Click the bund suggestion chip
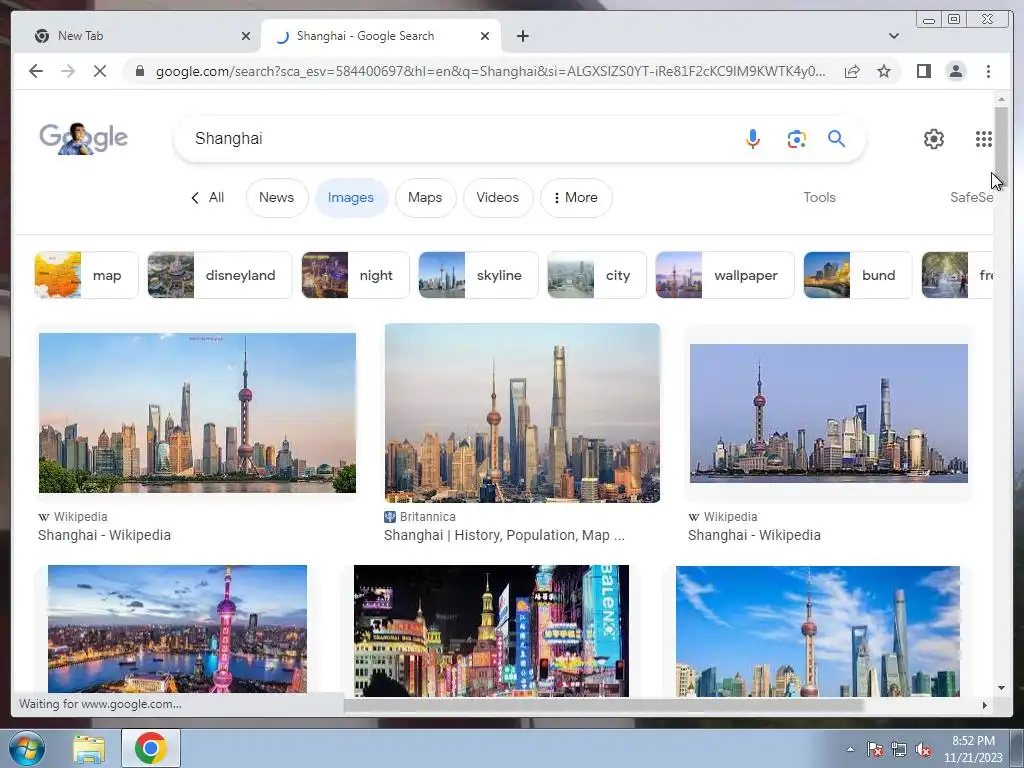The height and width of the screenshot is (768, 1024). [857, 275]
